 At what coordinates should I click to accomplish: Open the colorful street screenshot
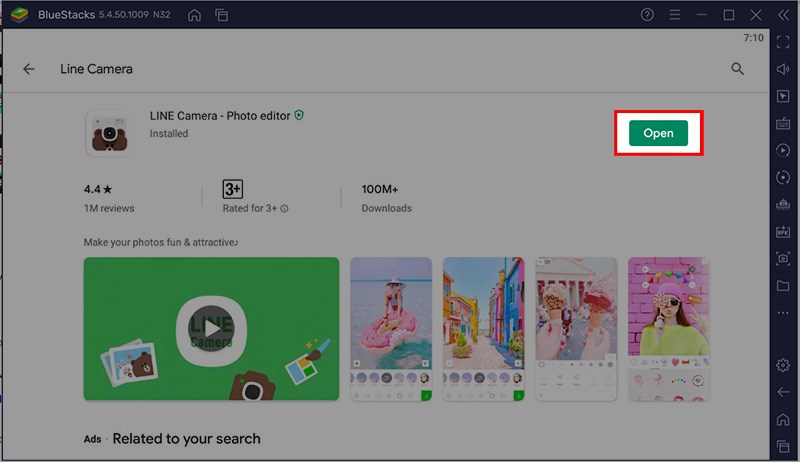(x=484, y=329)
